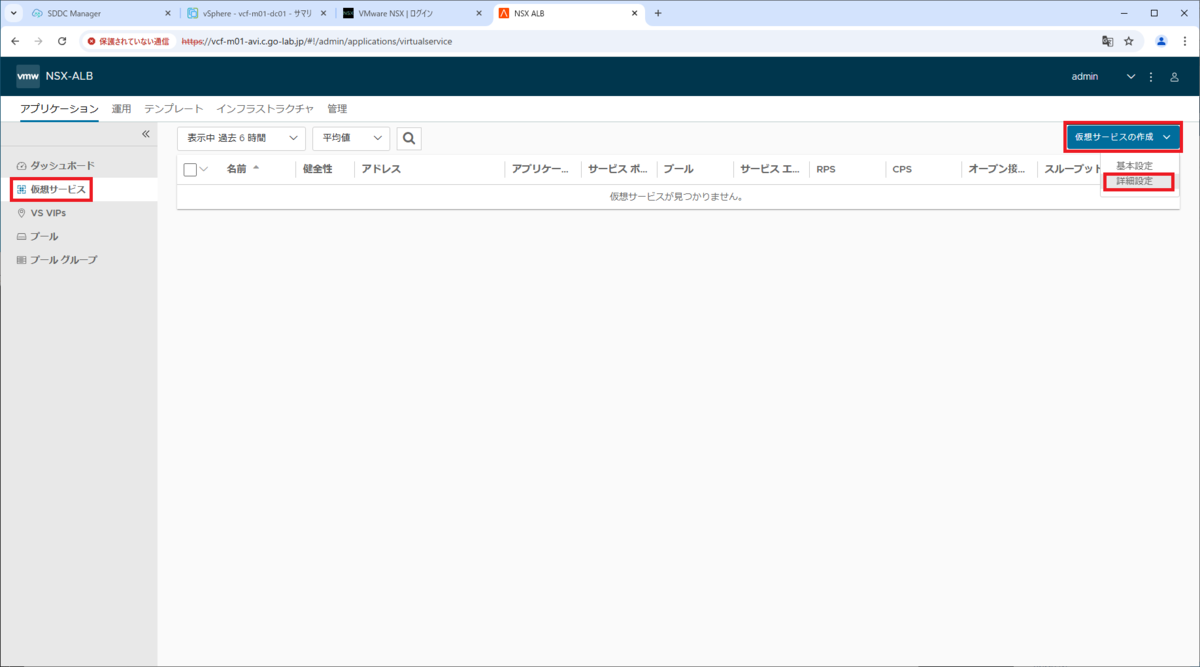
Task: Toggle the select-all checkbox in table header
Action: [190, 170]
